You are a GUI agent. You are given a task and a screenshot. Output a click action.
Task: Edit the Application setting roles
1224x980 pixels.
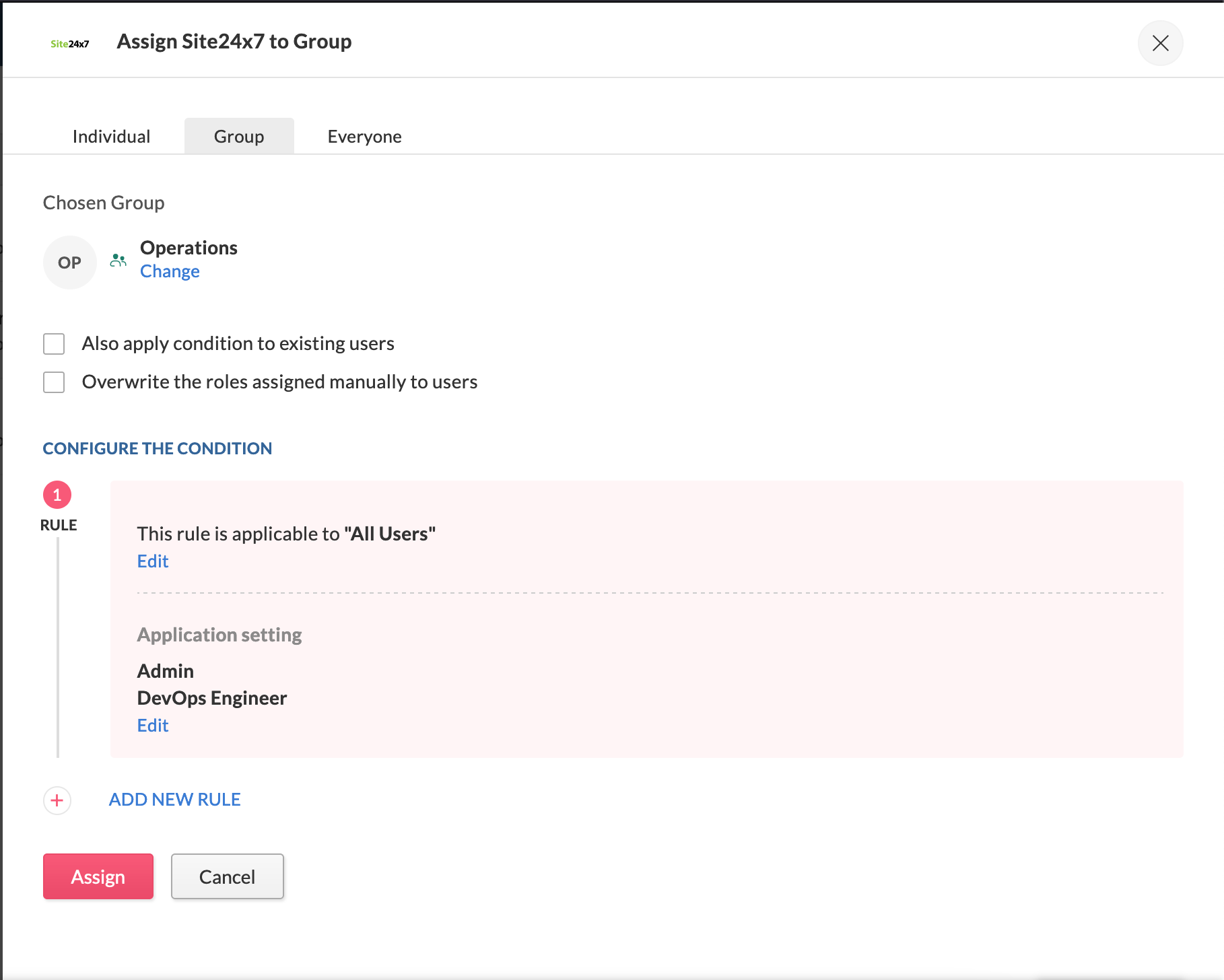153,726
